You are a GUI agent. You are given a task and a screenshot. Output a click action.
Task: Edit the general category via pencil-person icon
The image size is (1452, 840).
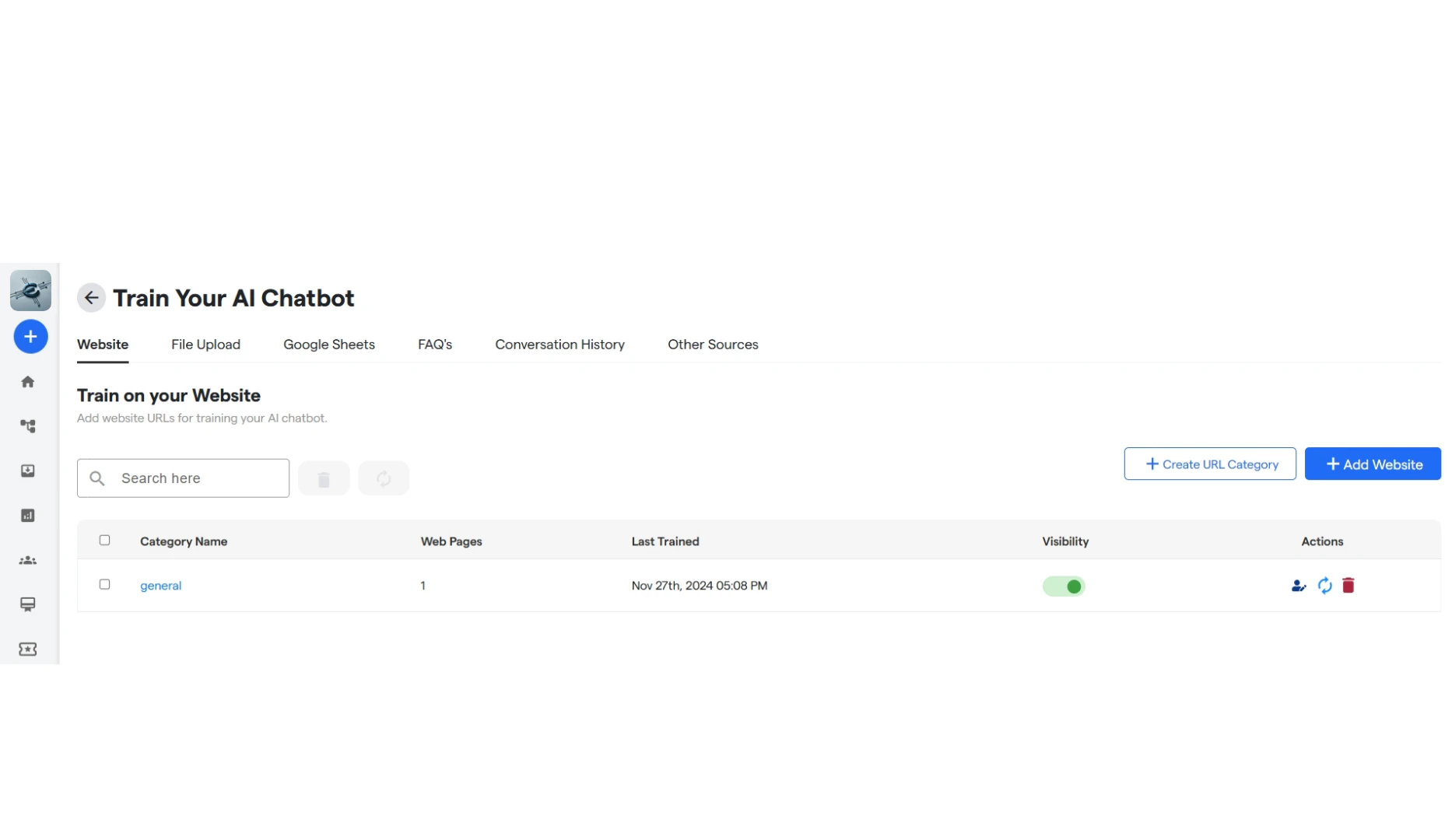point(1298,586)
